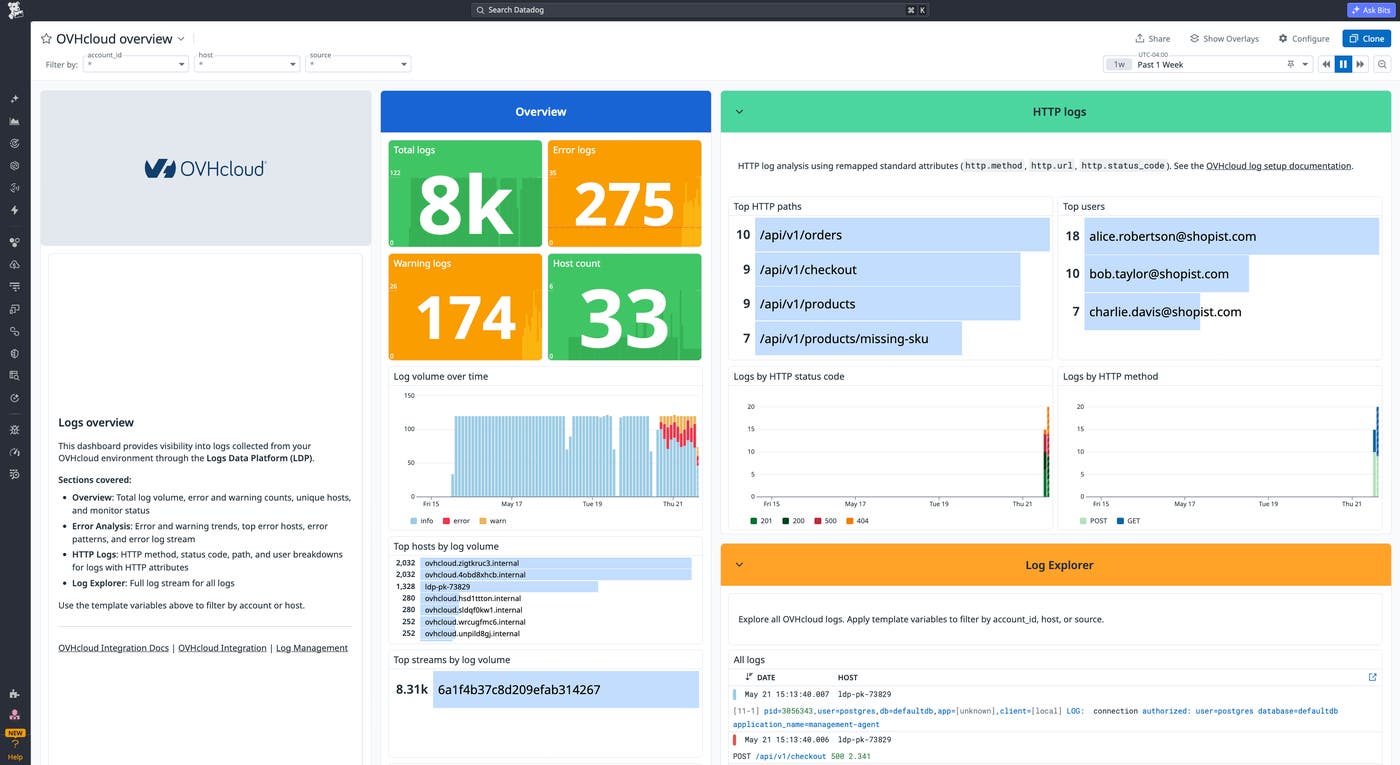Open the area chart sidebar icon

coord(14,121)
